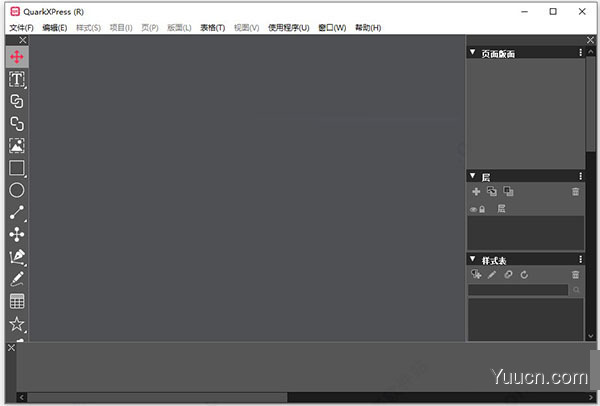Screen dimensions: 600x406
Task: Select the Oval Box tool
Action: (x=17, y=190)
